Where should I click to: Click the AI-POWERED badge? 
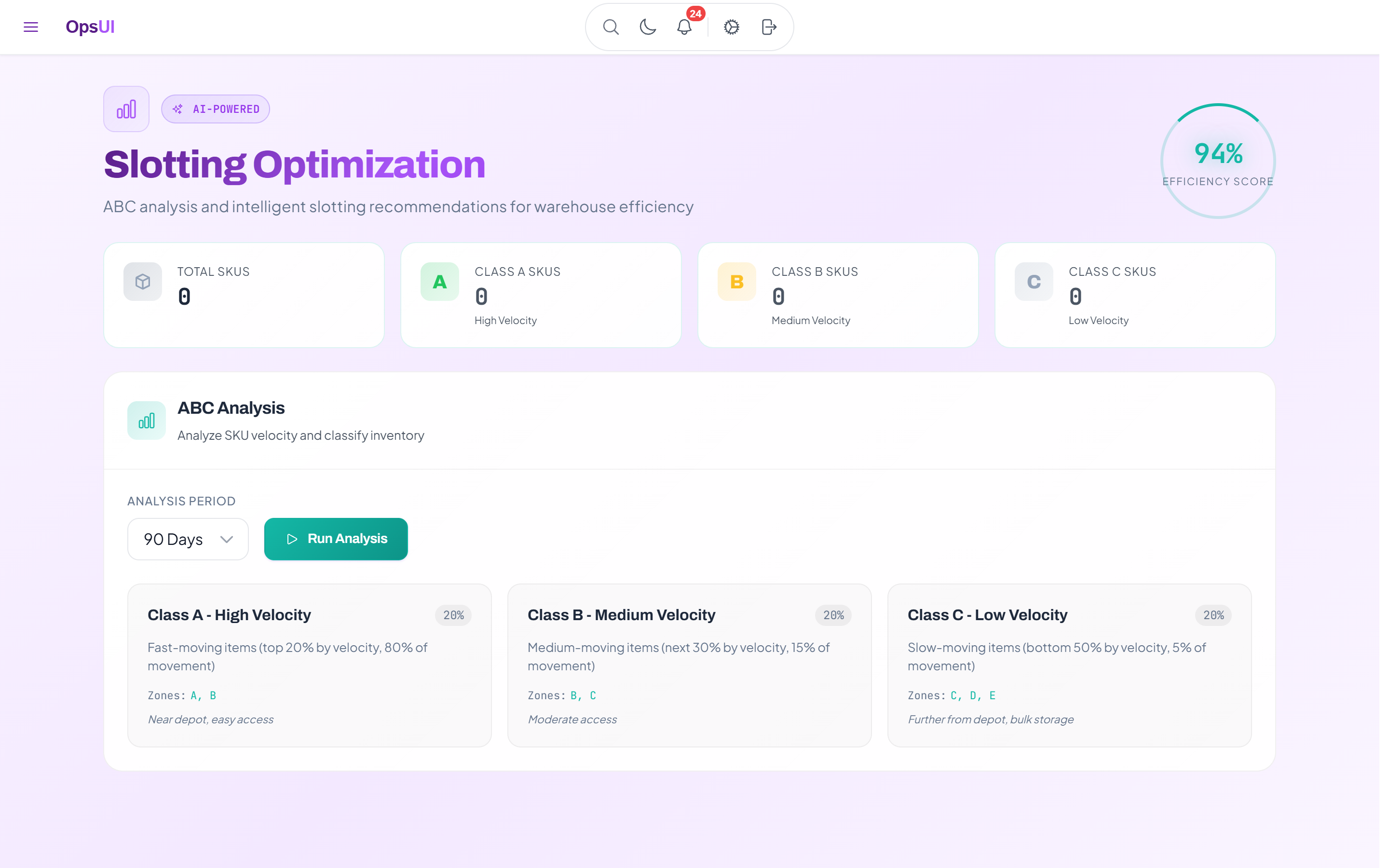pyautogui.click(x=216, y=109)
